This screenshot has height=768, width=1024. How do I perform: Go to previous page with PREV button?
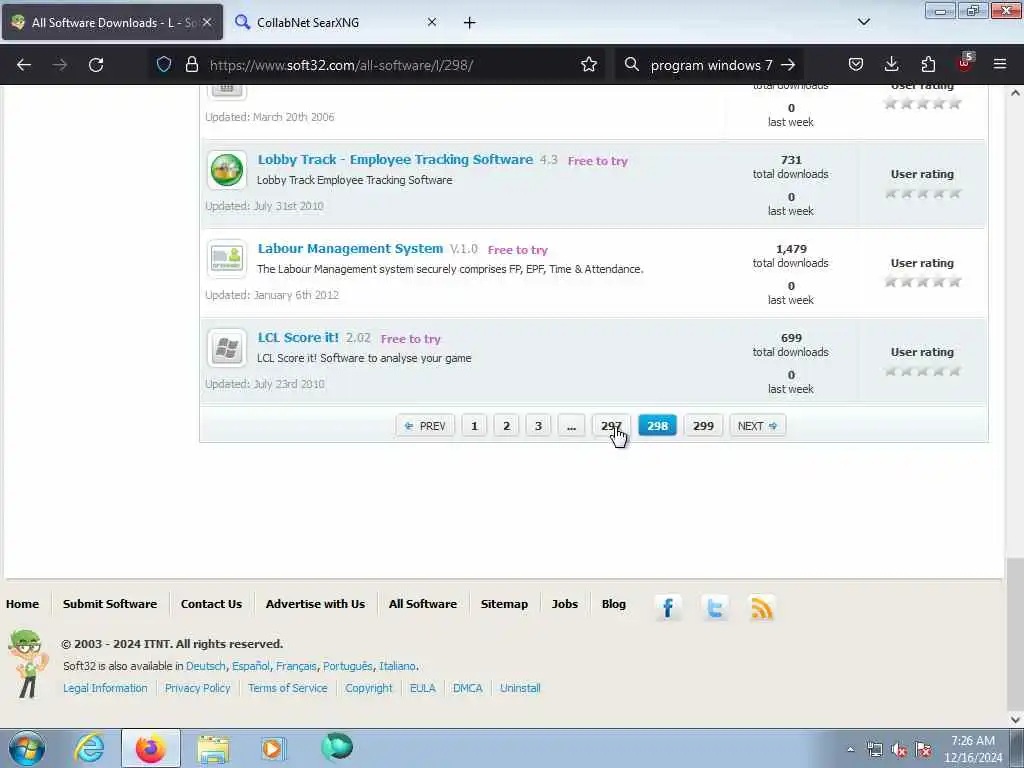click(425, 426)
